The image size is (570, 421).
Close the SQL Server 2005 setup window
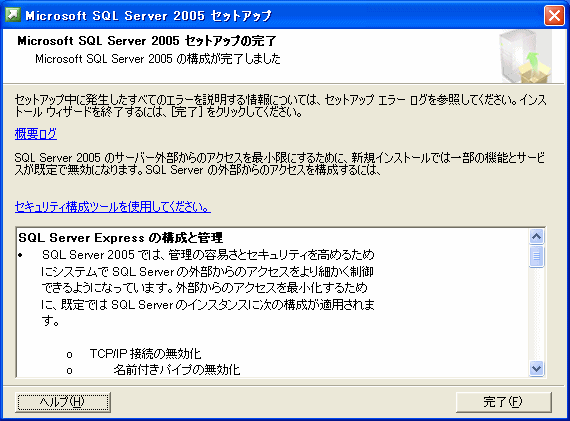pos(554,16)
